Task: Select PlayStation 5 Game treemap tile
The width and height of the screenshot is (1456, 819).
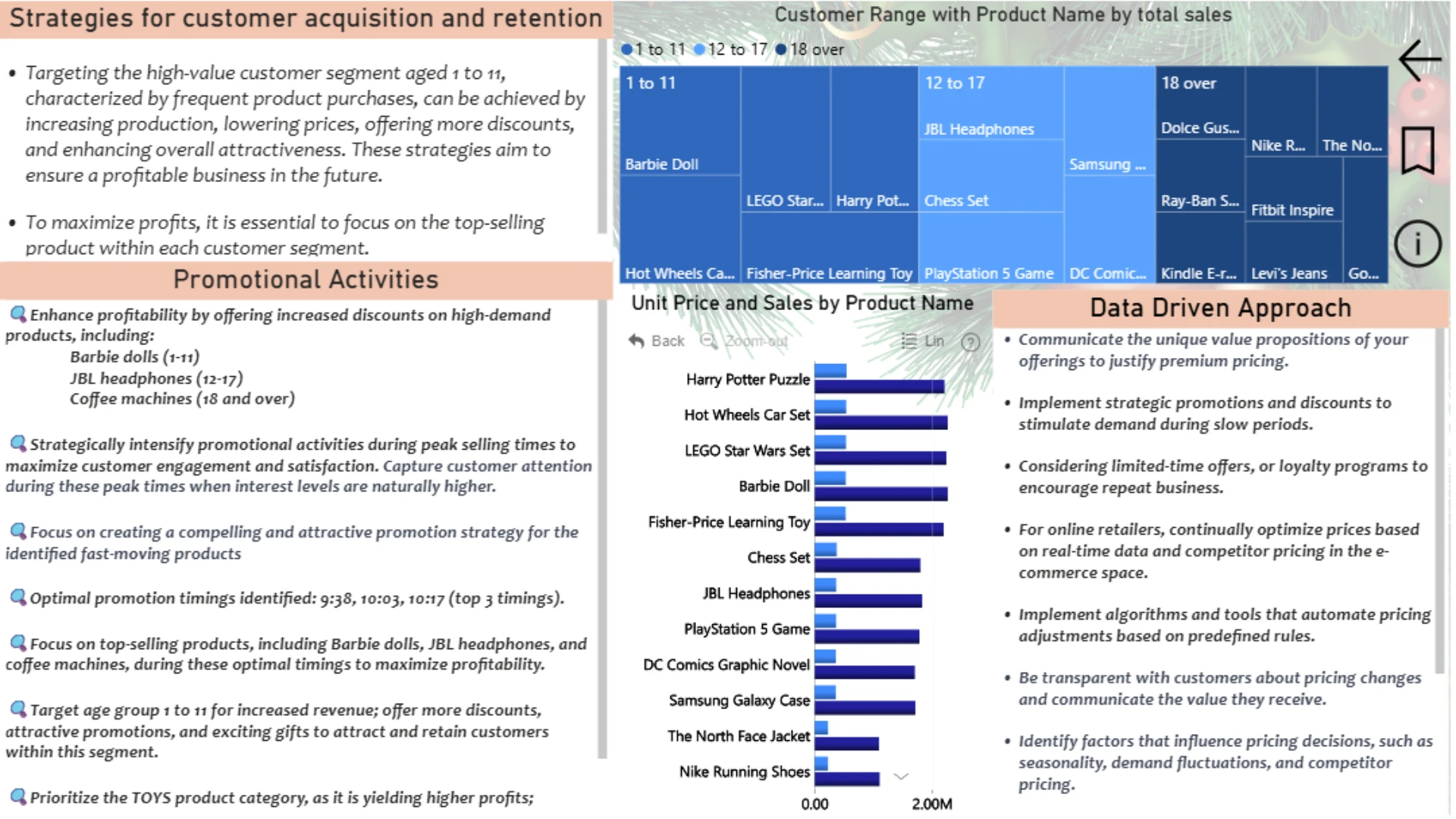Action: [x=990, y=248]
